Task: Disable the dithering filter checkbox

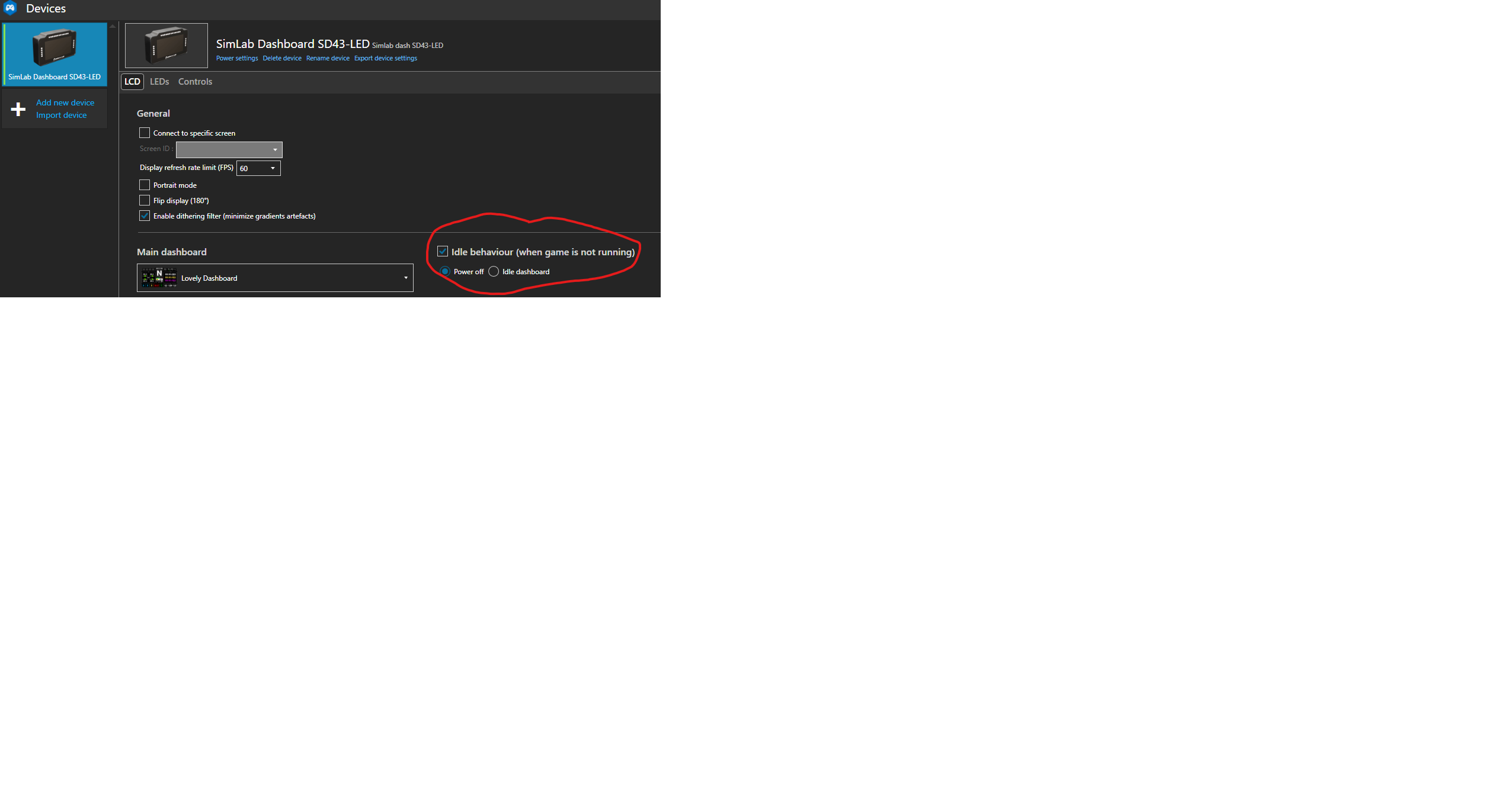Action: pos(145,216)
